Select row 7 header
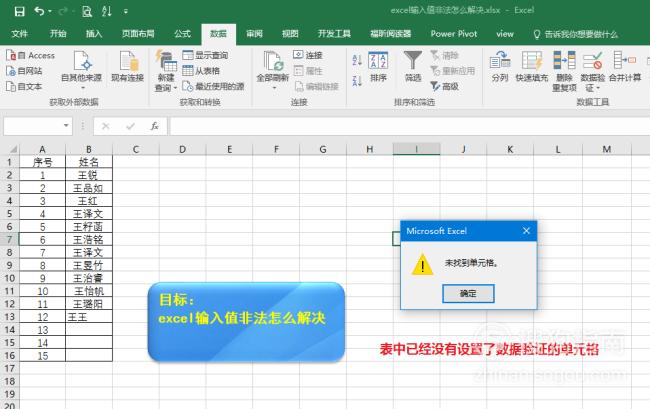650x409 pixels. point(9,239)
